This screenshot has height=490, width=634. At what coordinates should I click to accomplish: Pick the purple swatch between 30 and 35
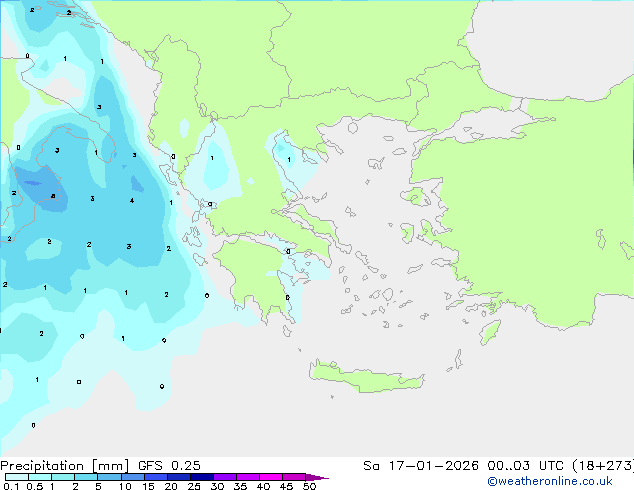point(224,477)
